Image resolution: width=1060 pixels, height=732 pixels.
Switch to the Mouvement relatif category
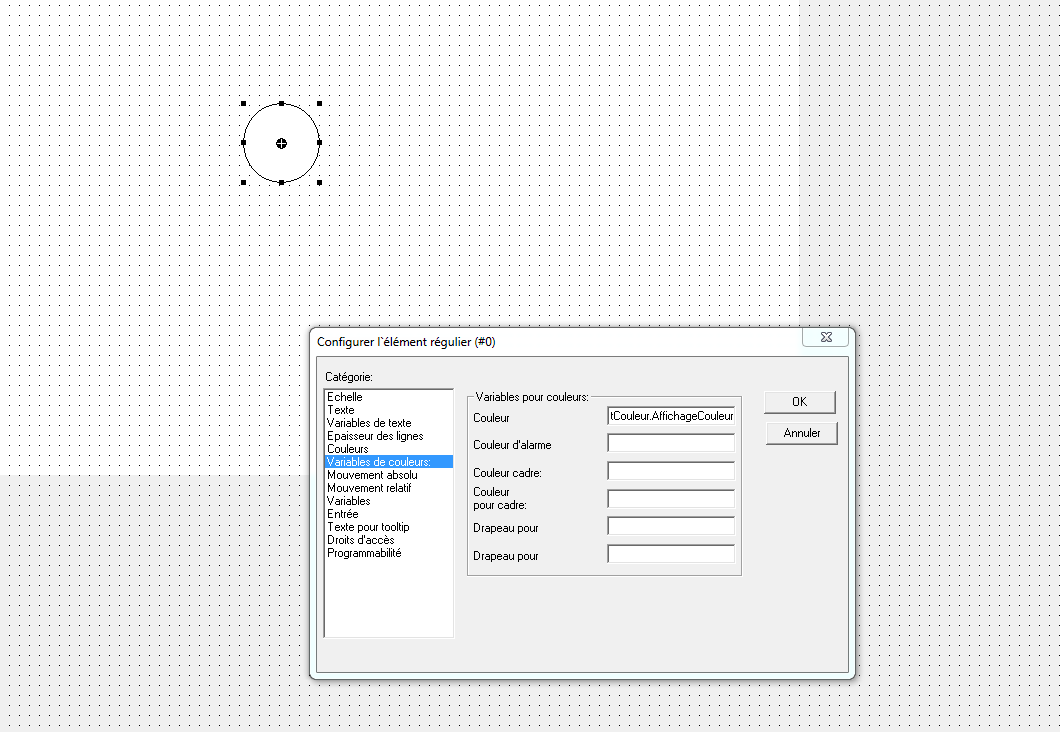369,488
